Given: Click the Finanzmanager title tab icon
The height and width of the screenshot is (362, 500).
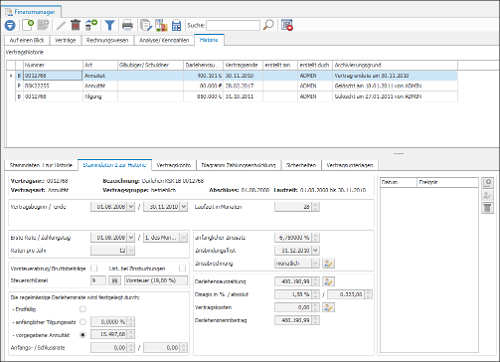Looking at the screenshot, I should [x=9, y=12].
